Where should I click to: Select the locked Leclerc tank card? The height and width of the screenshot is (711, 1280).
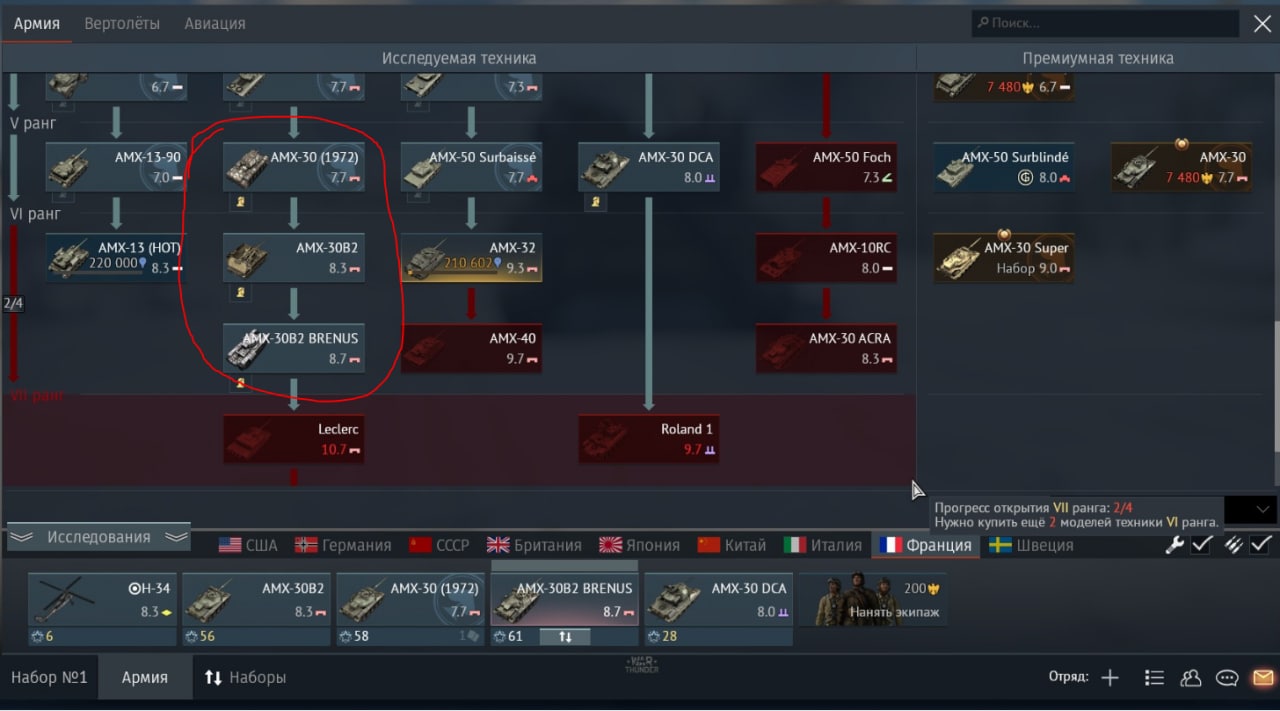pyautogui.click(x=293, y=439)
